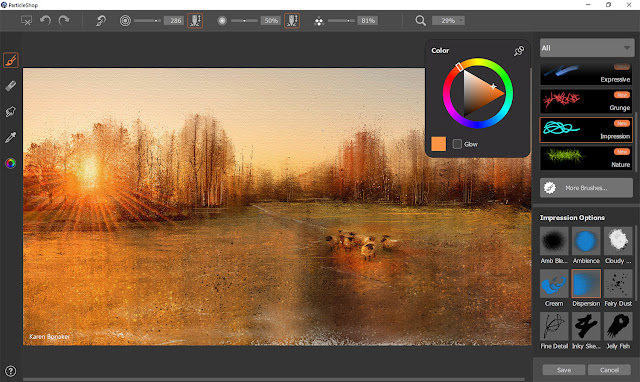The width and height of the screenshot is (640, 382).
Task: Choose the Jelly Fish brush variant
Action: (x=618, y=331)
